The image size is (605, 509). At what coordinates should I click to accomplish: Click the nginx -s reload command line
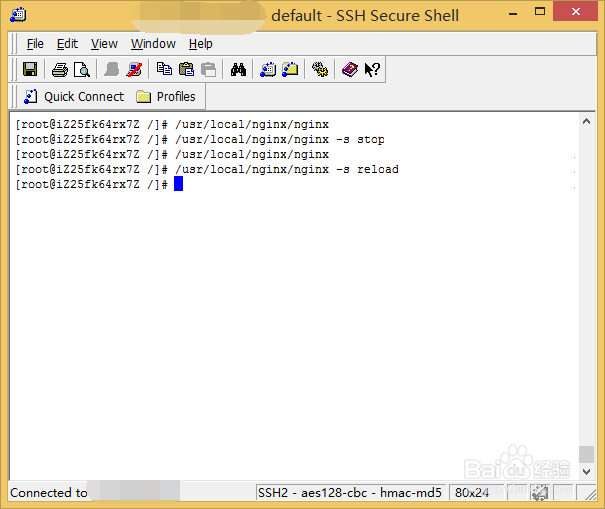[x=207, y=169]
